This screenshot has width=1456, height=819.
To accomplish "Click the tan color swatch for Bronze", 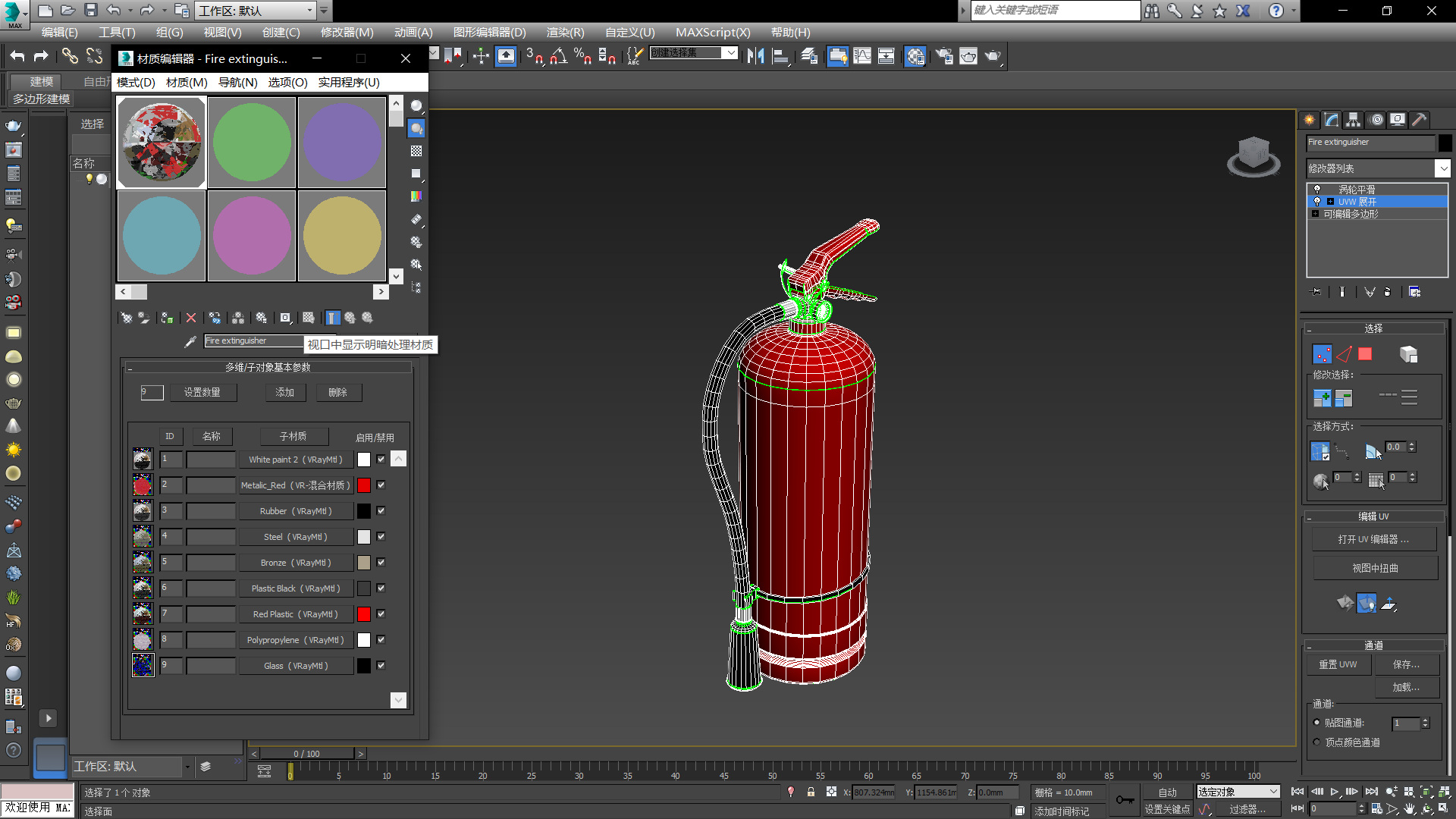I will point(364,563).
